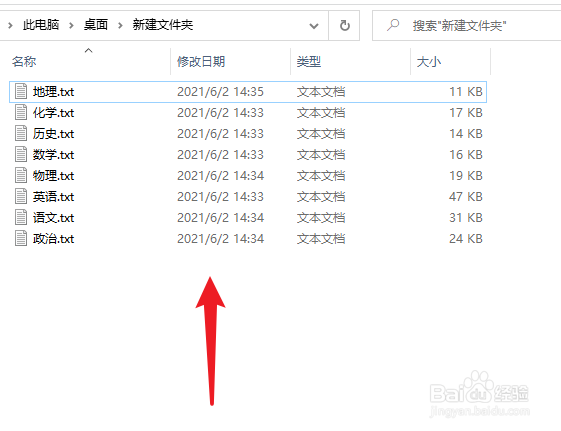Image resolution: width=561 pixels, height=431 pixels.
Task: Click the 31 KB size value
Action: point(466,217)
